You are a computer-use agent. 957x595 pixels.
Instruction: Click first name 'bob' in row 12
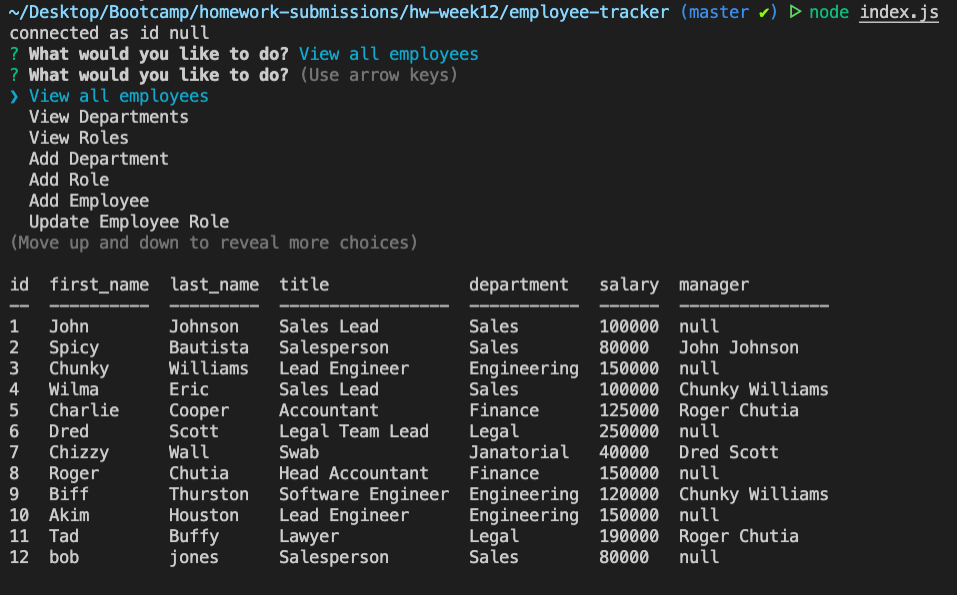[x=64, y=557]
